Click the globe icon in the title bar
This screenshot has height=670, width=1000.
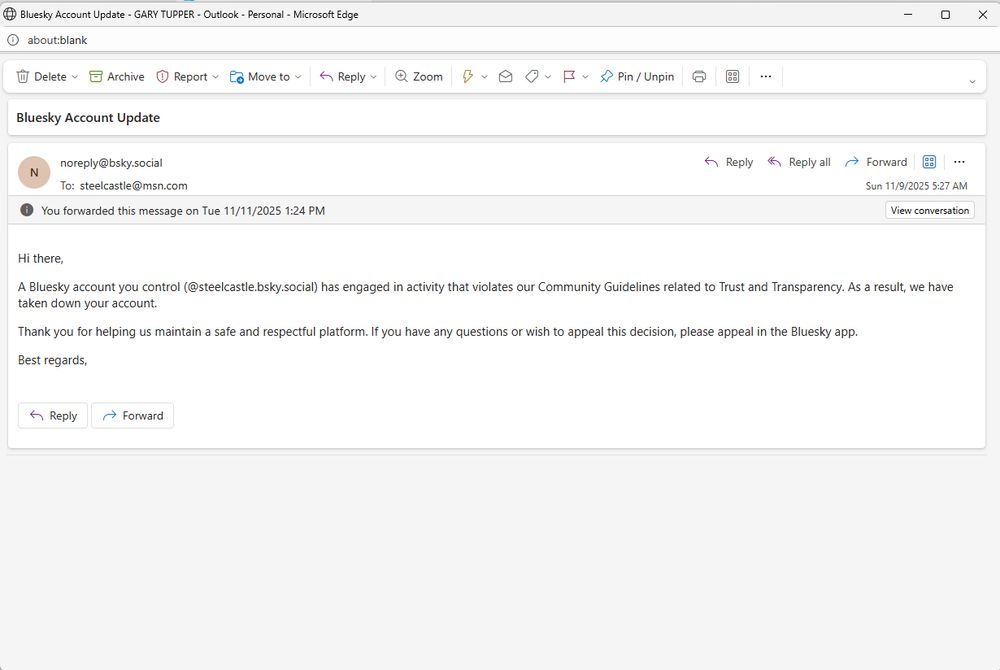[10, 14]
